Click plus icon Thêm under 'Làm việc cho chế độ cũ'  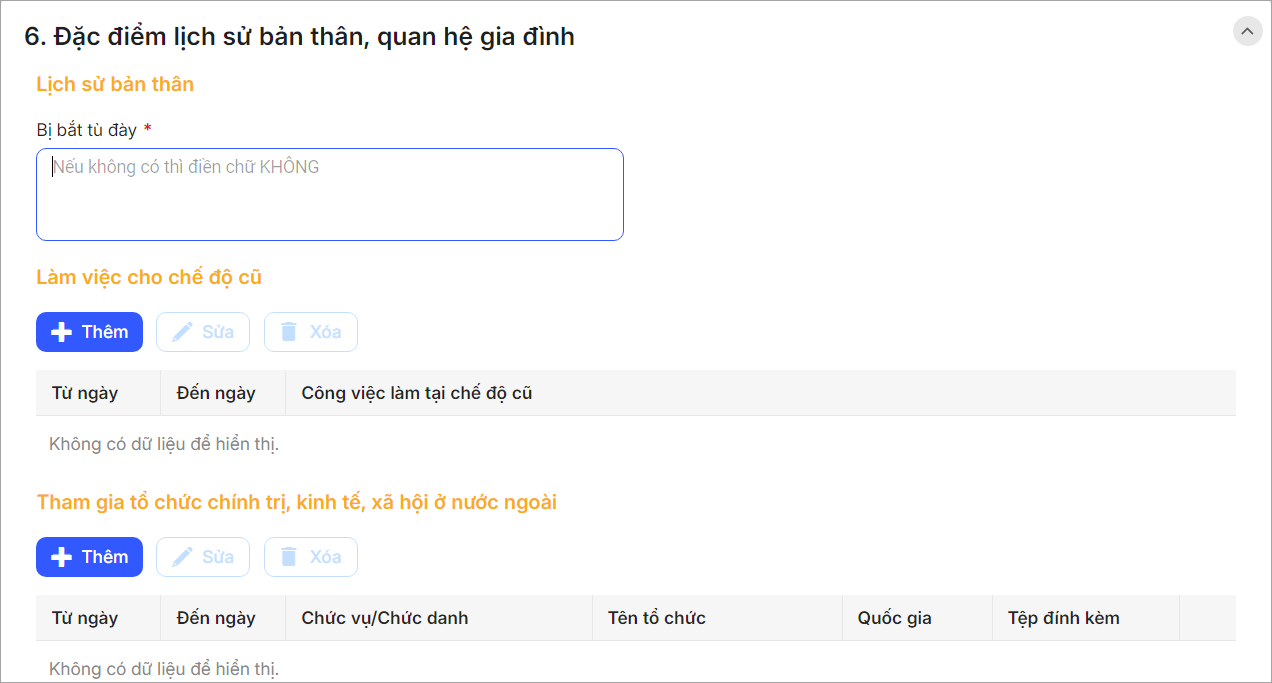coord(62,332)
